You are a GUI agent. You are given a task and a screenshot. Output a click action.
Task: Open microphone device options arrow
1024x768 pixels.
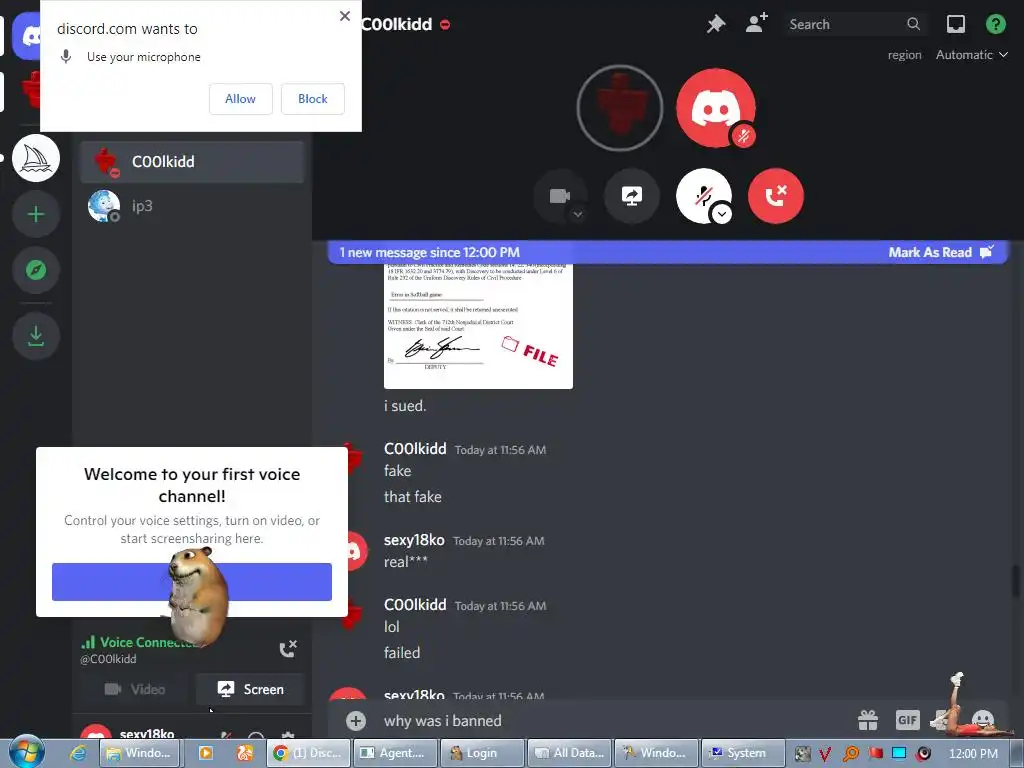click(x=722, y=214)
